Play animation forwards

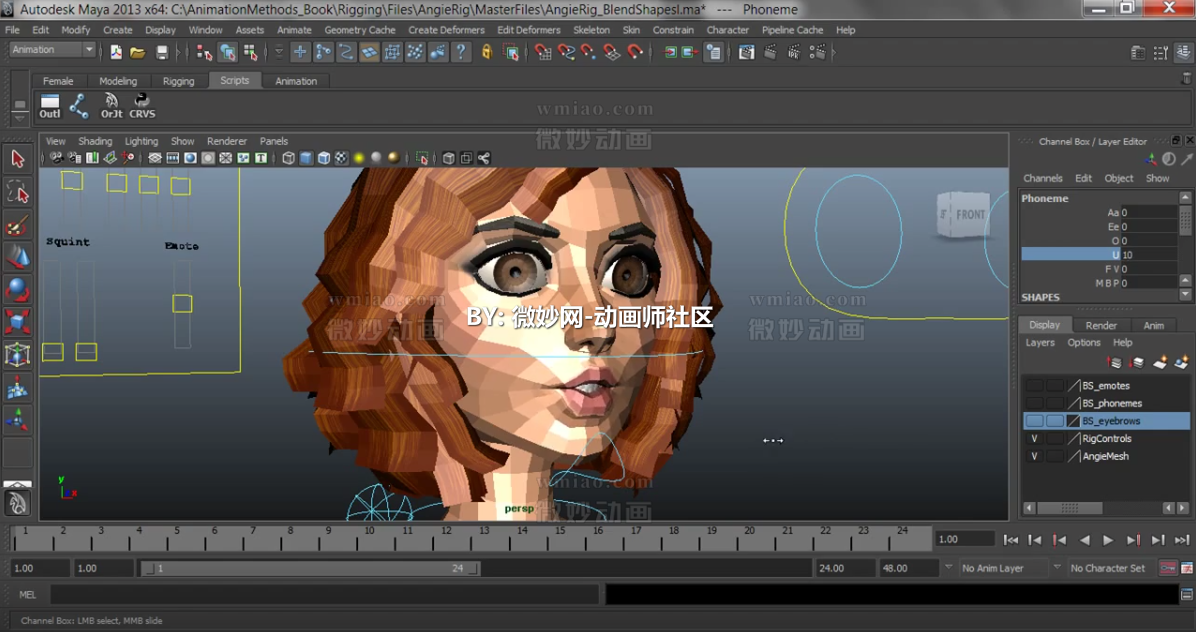(1108, 540)
